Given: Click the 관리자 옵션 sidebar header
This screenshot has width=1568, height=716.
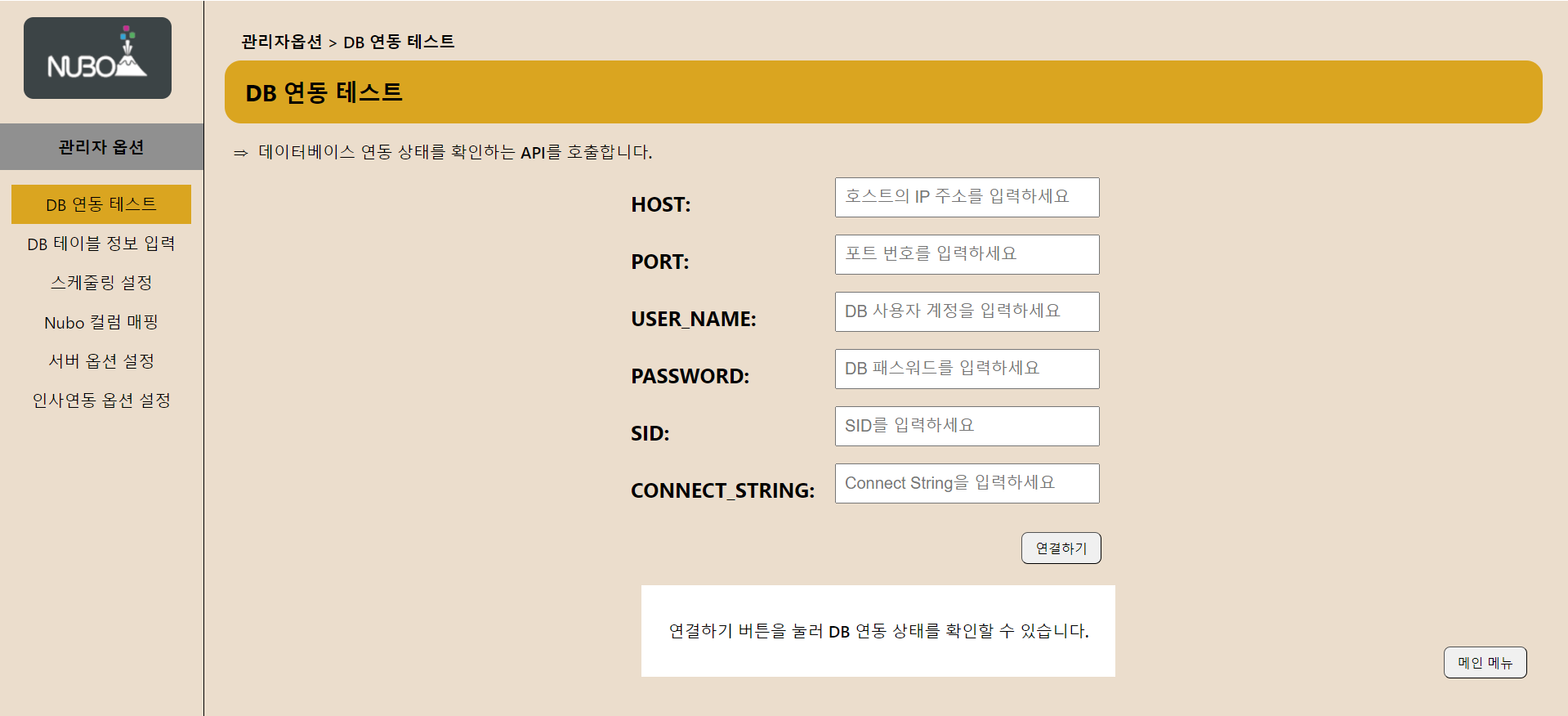Looking at the screenshot, I should (x=101, y=147).
